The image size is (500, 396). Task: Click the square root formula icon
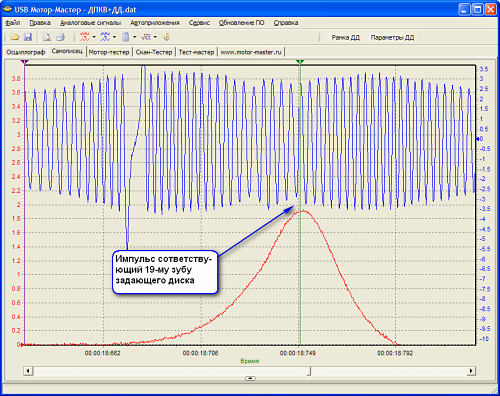146,37
